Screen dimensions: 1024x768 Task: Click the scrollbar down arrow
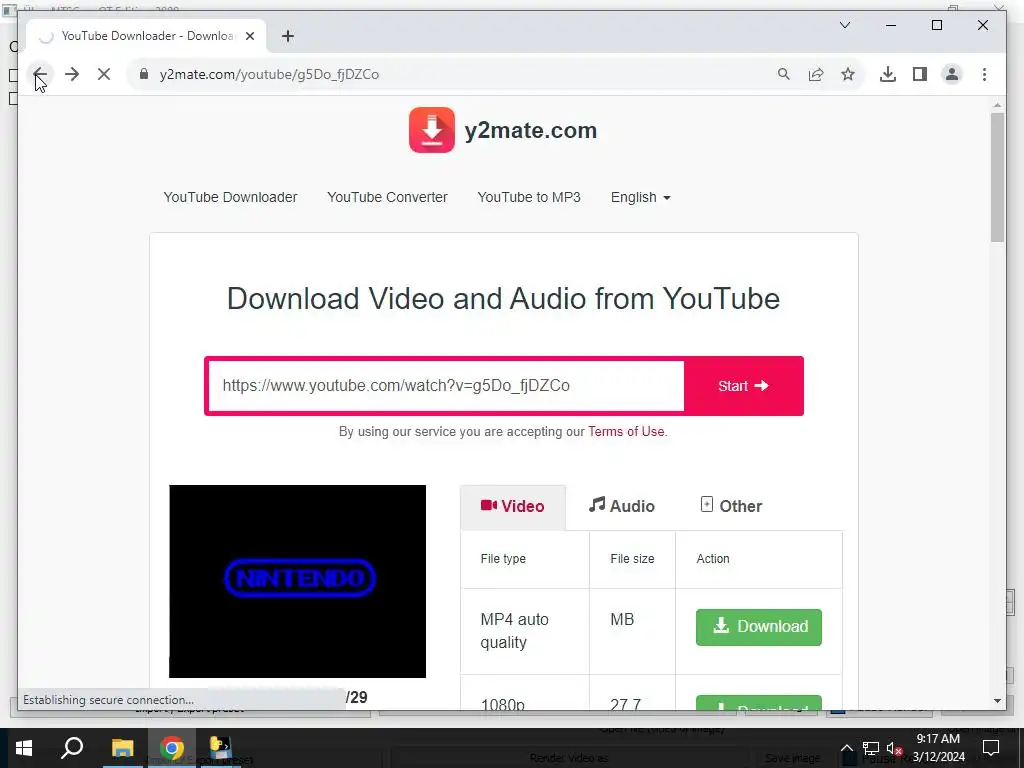tap(997, 701)
